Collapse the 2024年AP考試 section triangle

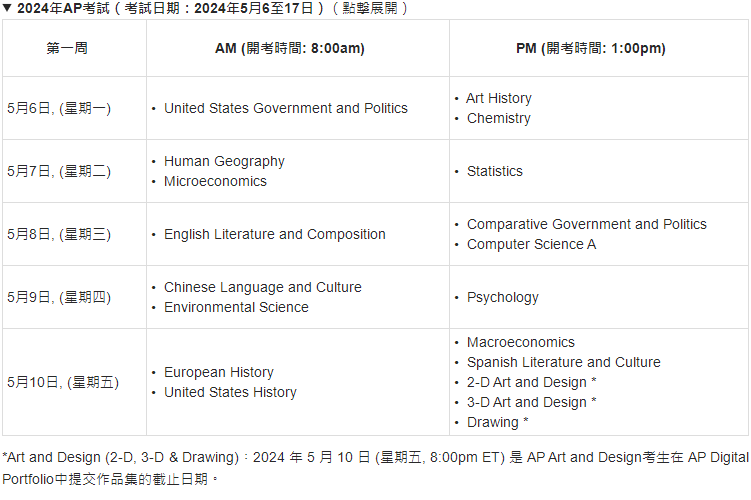[x=7, y=8]
